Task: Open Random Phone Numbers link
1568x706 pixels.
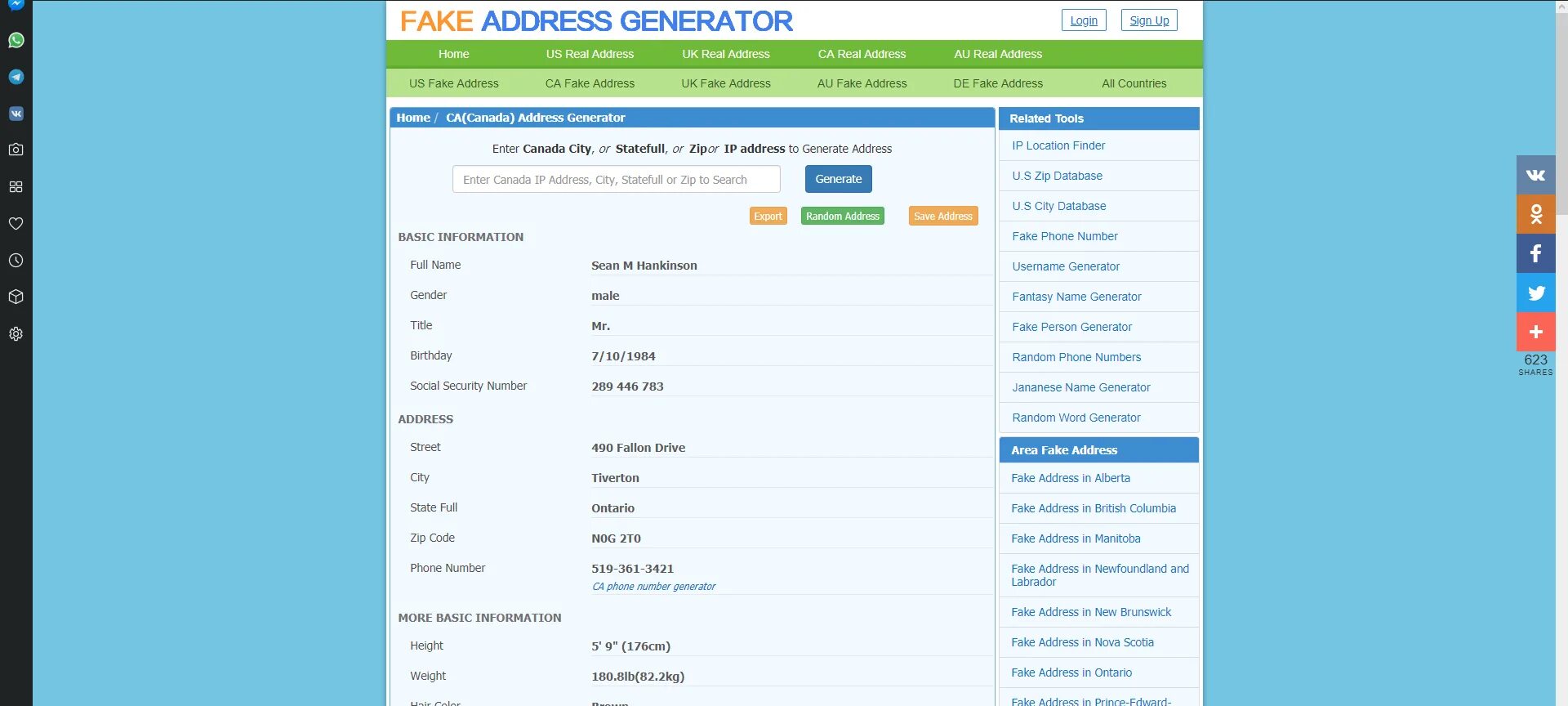Action: point(1076,357)
